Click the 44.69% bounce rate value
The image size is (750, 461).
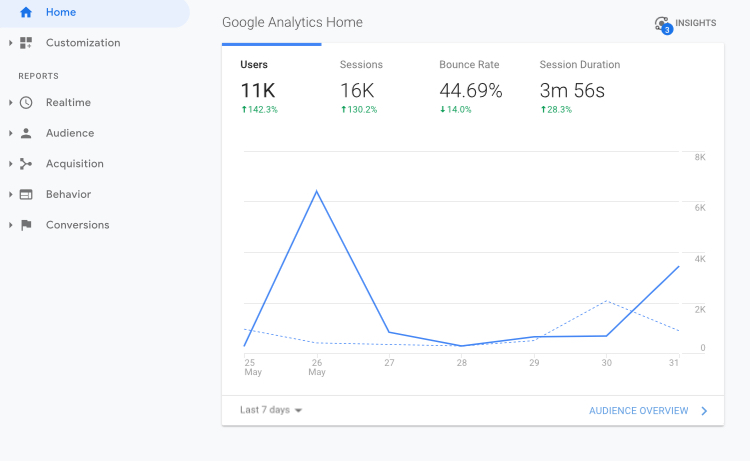pyautogui.click(x=471, y=90)
